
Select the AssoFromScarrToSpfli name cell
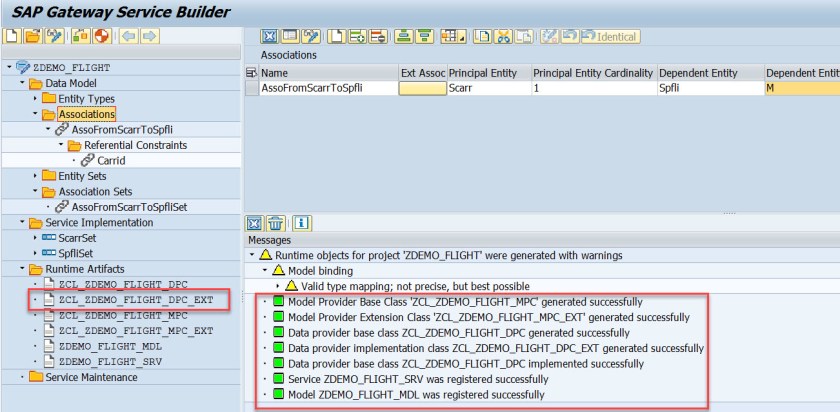pyautogui.click(x=328, y=88)
